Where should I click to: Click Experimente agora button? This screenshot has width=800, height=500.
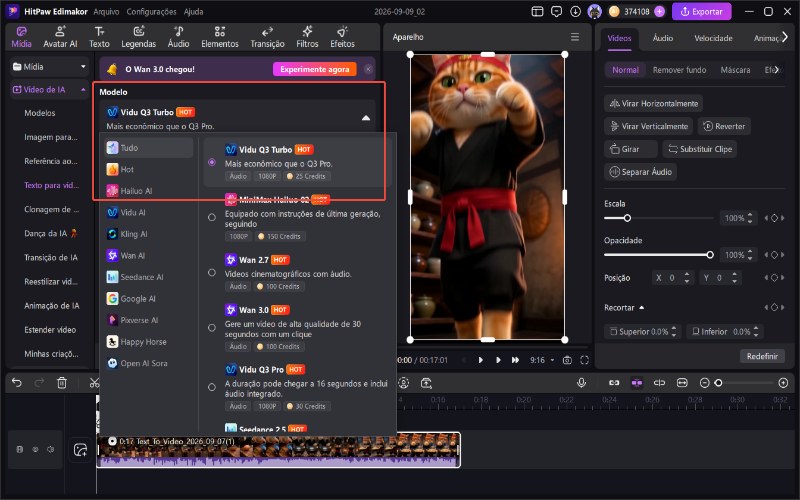tap(315, 69)
